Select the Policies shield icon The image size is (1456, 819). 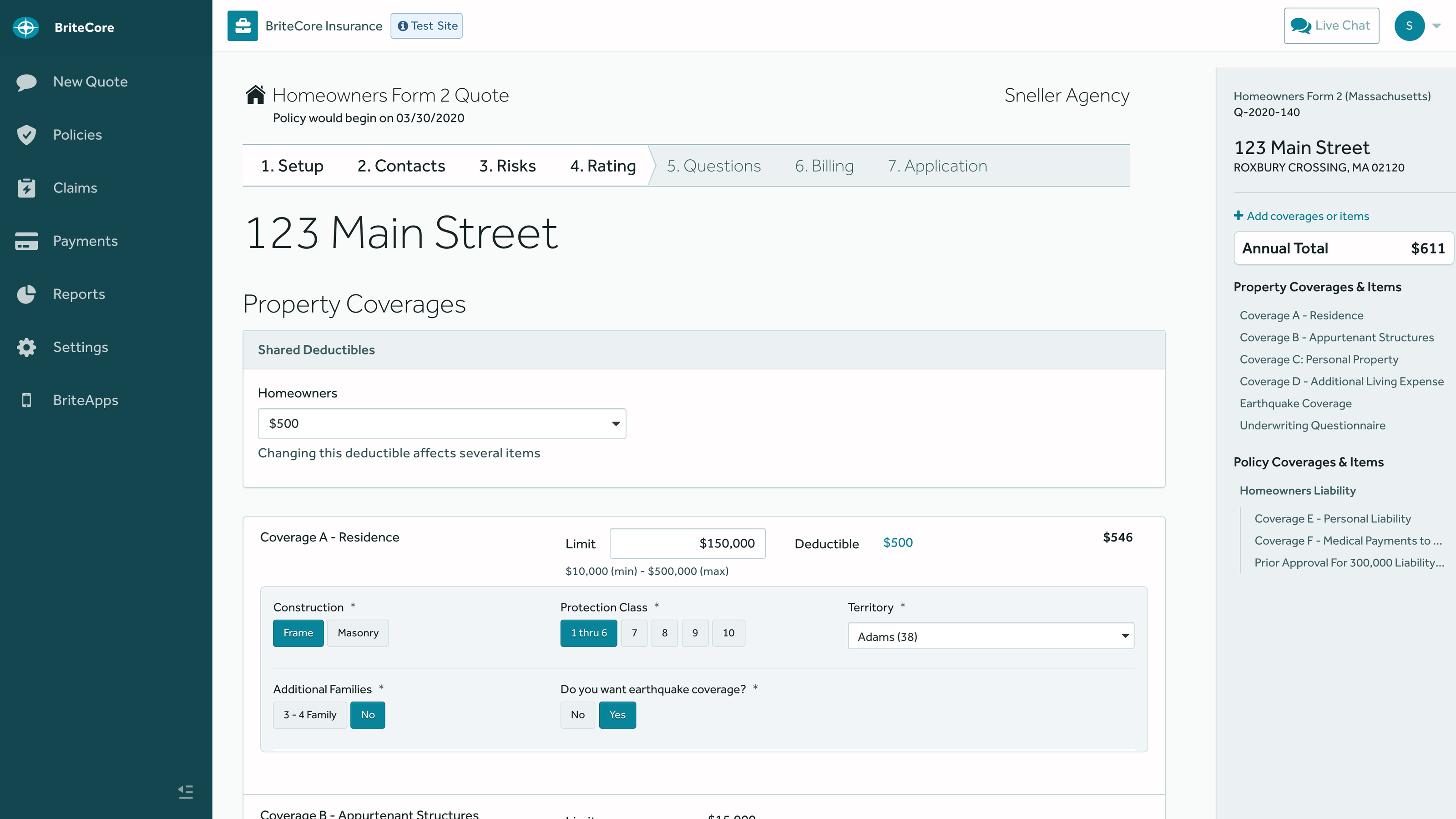coord(26,135)
